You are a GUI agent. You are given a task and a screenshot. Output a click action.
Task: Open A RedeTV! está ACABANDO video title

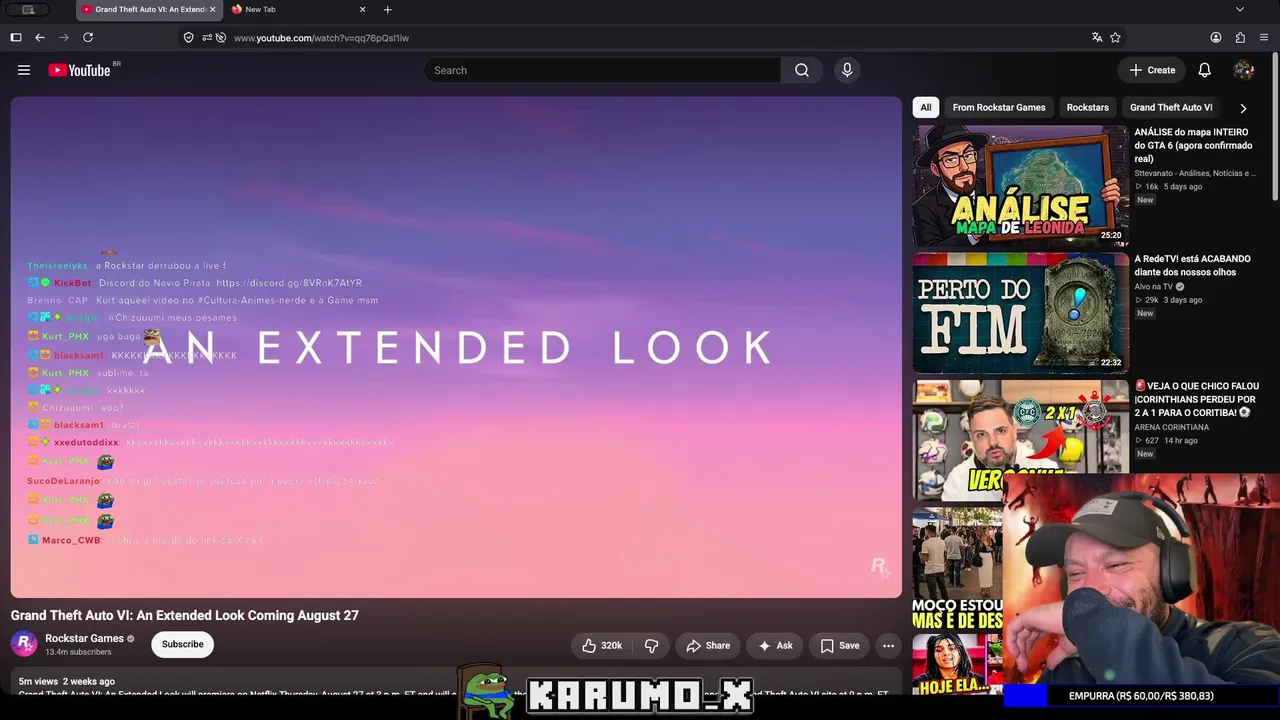tap(1192, 265)
